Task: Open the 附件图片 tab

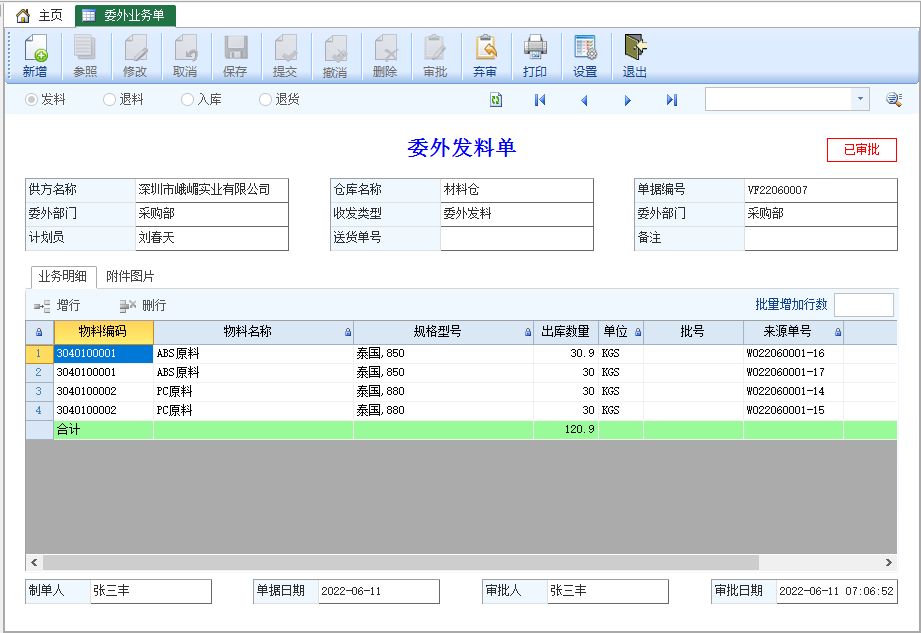Action: click(x=130, y=277)
